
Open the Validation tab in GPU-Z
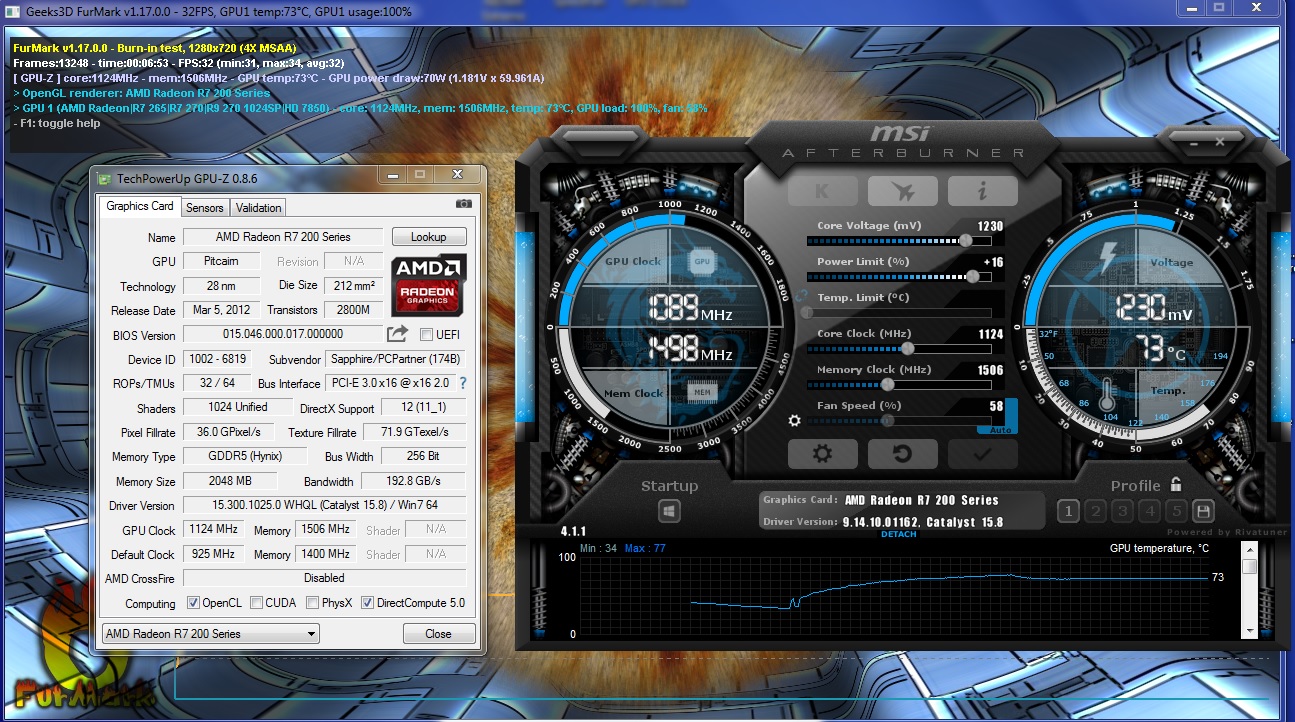[259, 208]
